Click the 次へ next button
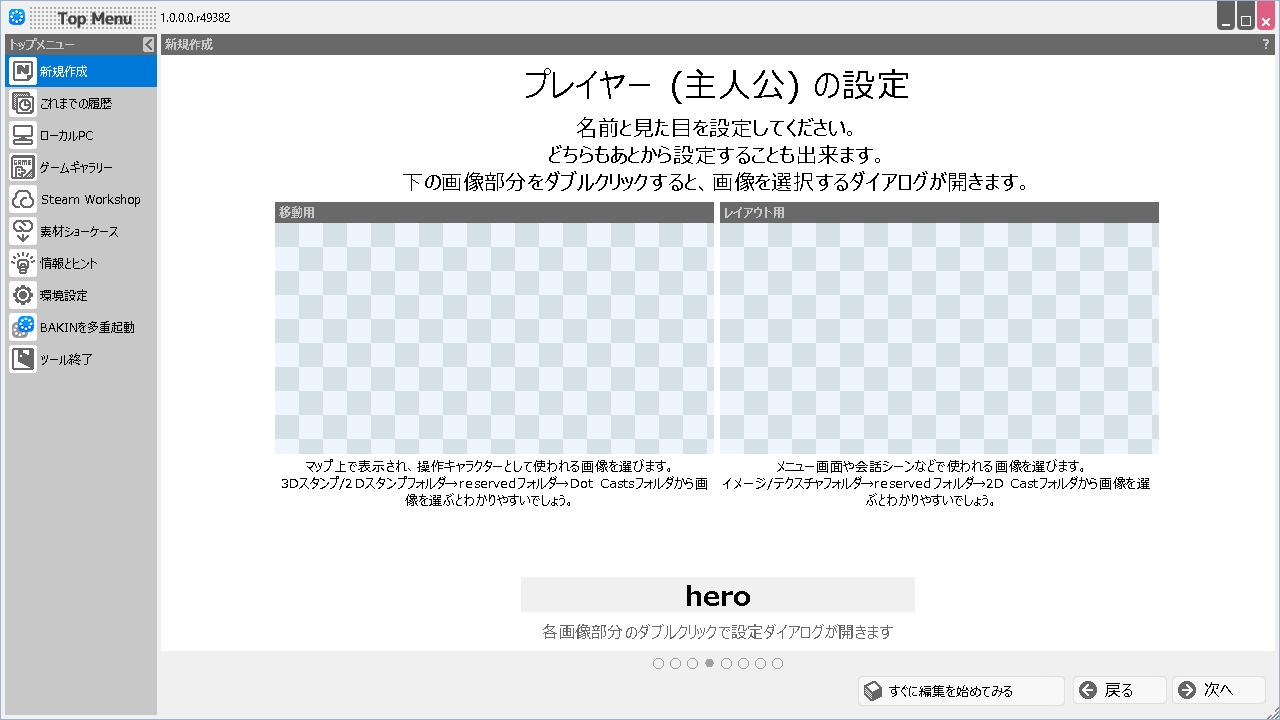 tap(1218, 690)
